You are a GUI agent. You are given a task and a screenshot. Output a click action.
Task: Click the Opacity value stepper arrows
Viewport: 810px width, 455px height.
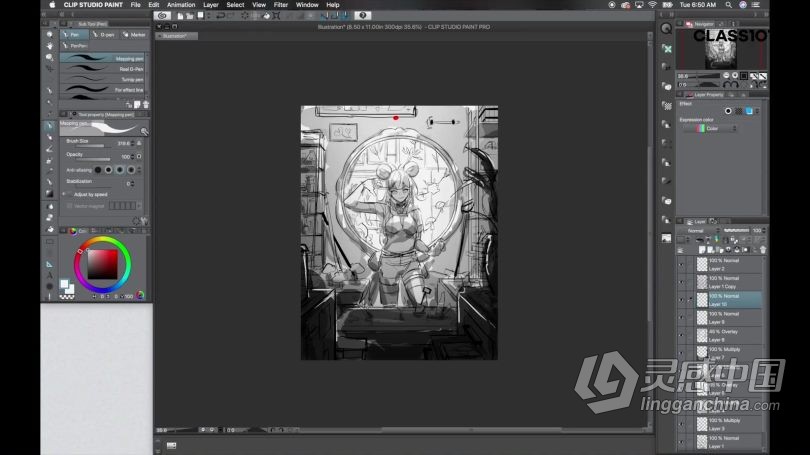coord(133,156)
